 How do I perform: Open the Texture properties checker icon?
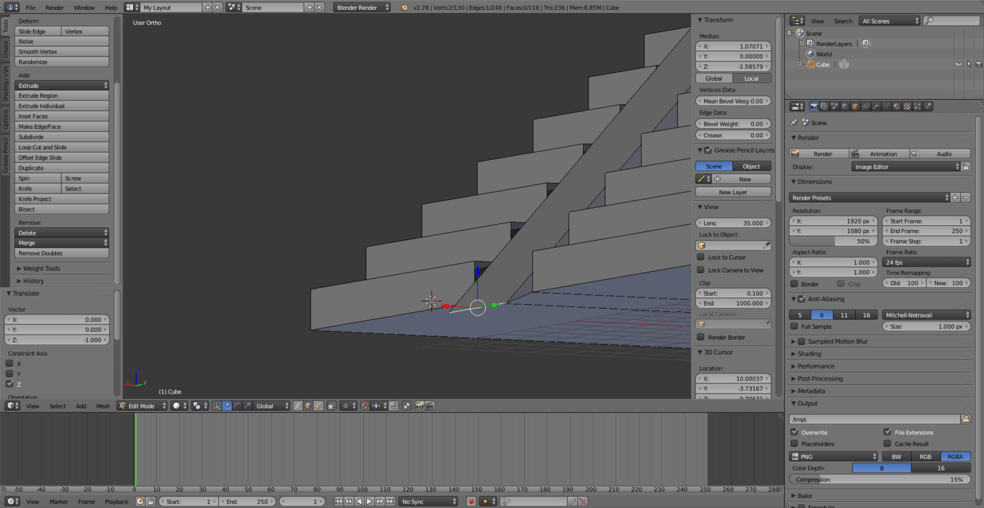[x=907, y=107]
